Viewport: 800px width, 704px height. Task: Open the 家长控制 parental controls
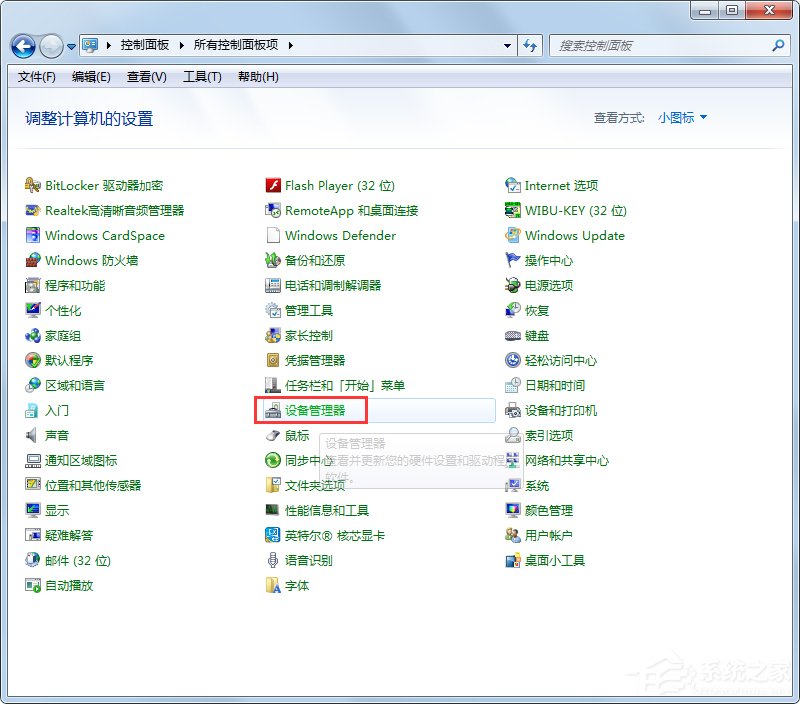tap(310, 335)
